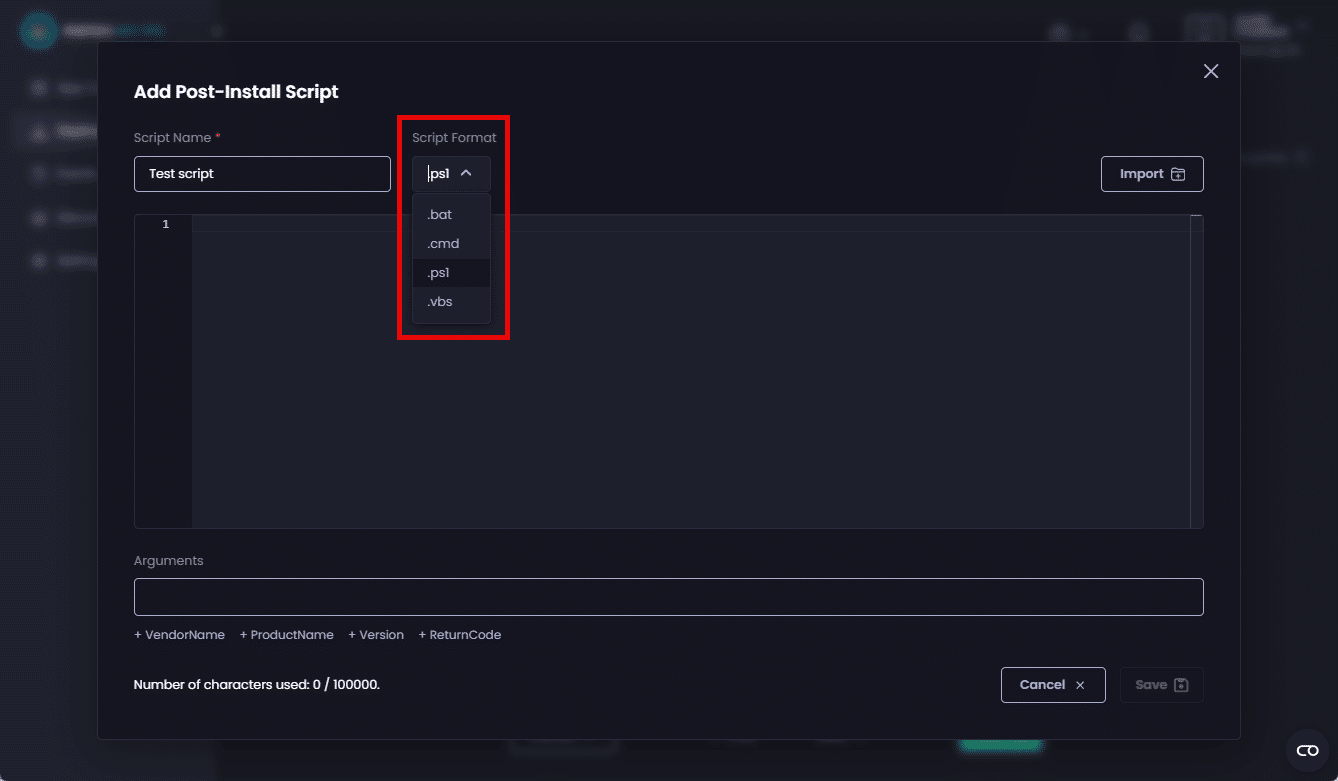The image size is (1338, 781).
Task: Place cursor in the script code editor
Action: coord(690,380)
